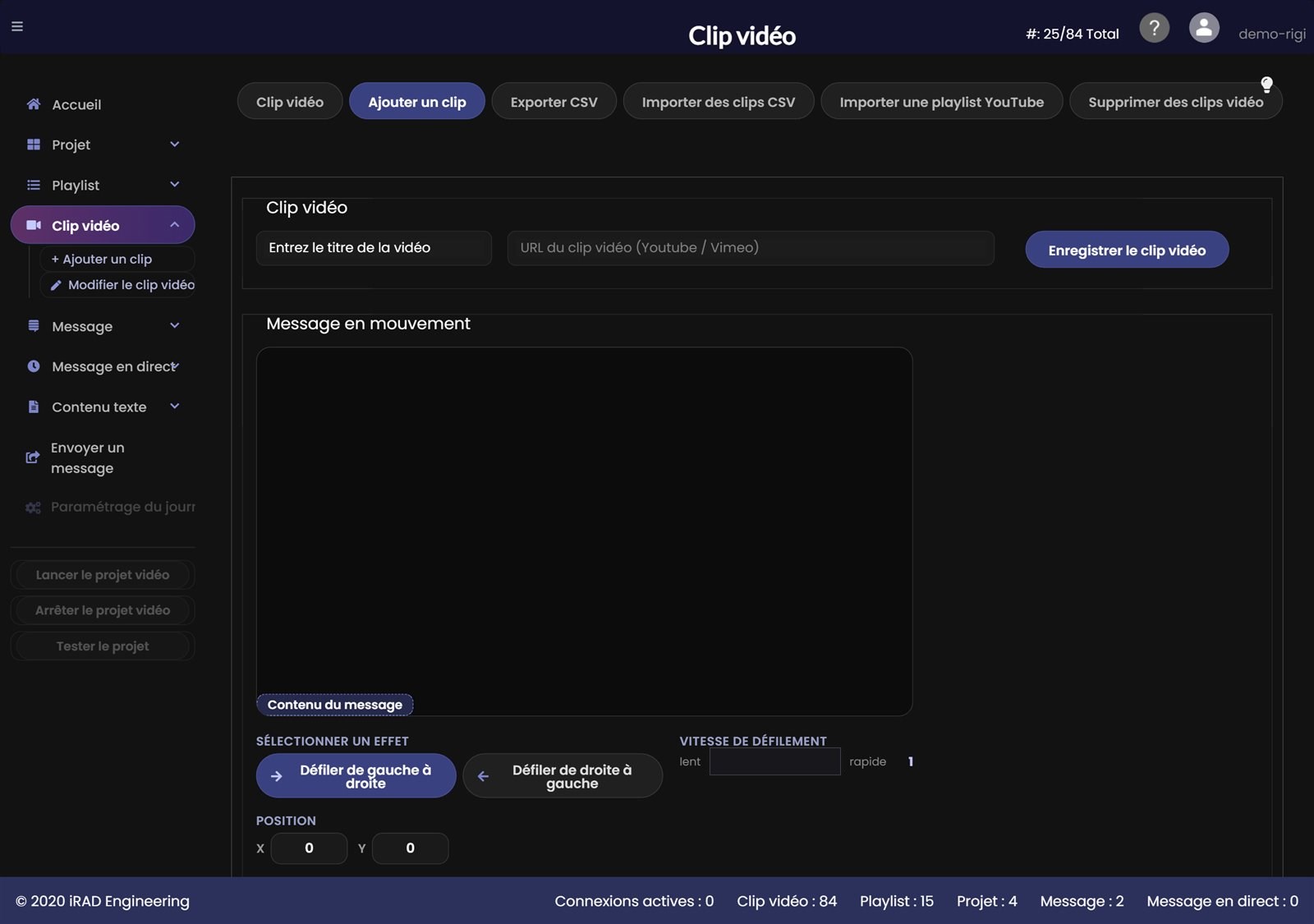Click the Envoyer un message share icon
1314x924 pixels.
pos(33,457)
